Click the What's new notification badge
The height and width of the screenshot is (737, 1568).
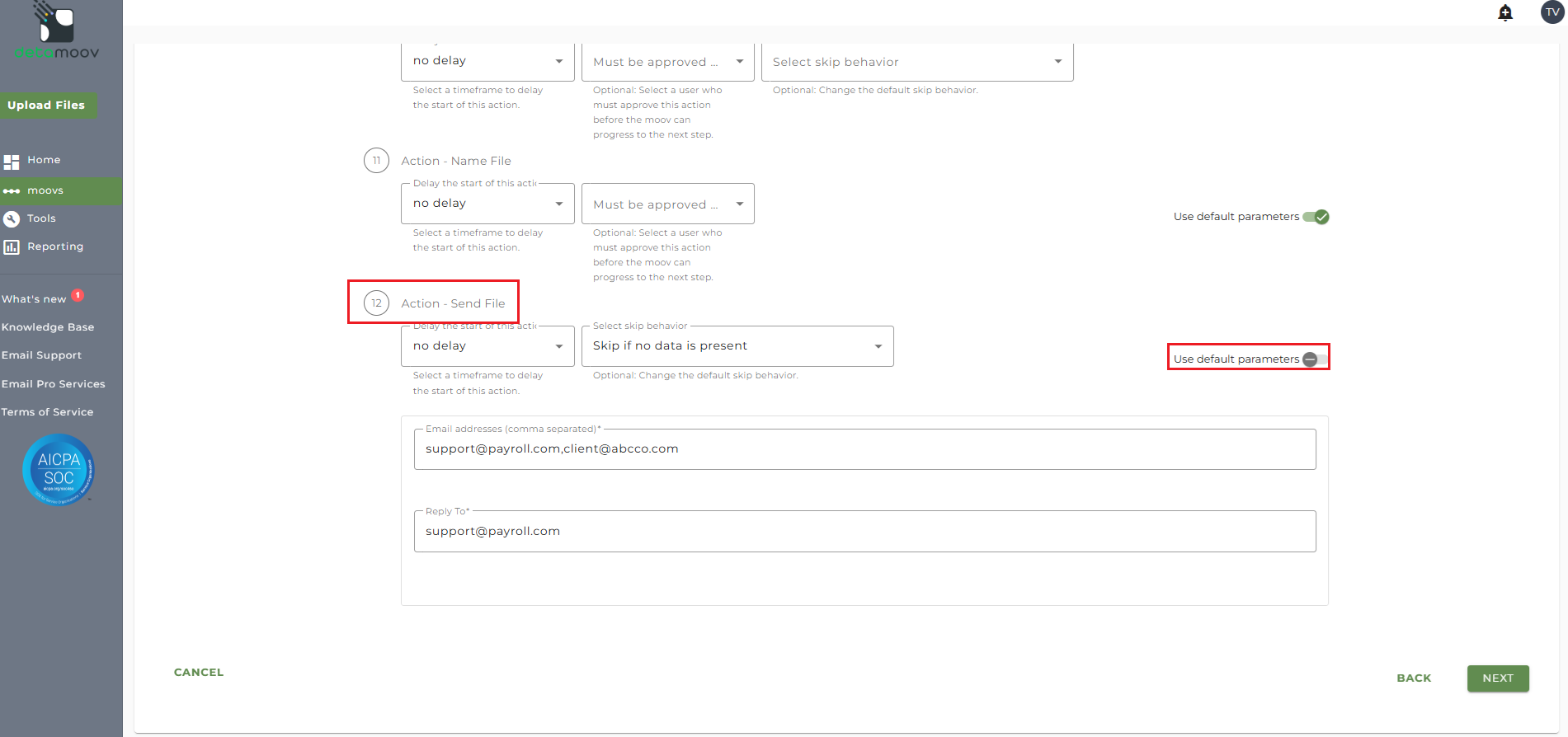point(78,295)
